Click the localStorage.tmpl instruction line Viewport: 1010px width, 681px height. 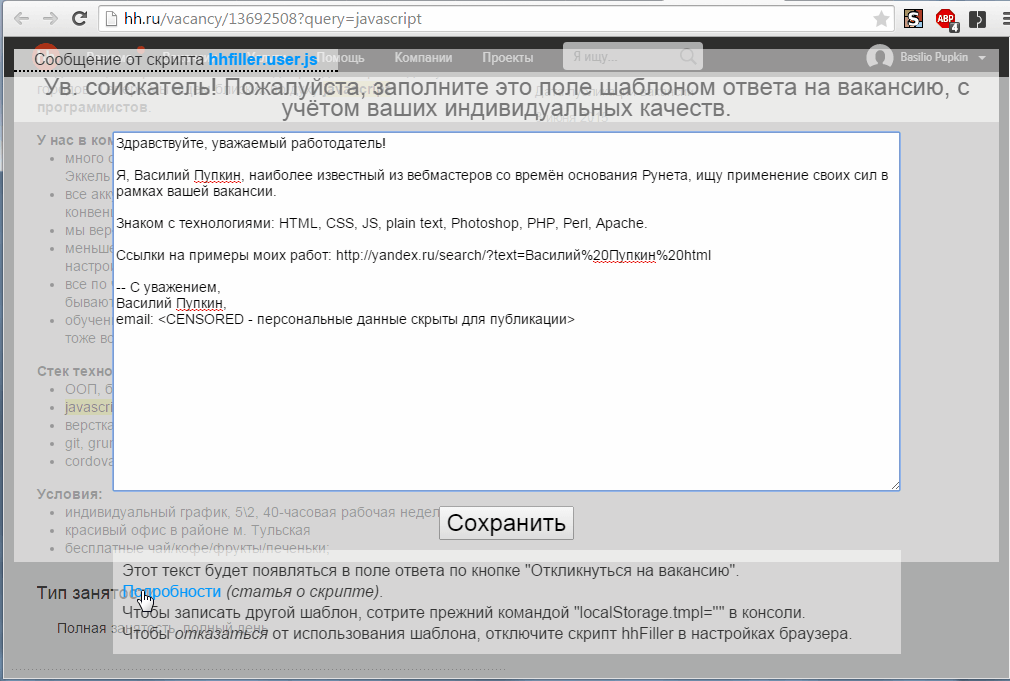pyautogui.click(x=464, y=613)
